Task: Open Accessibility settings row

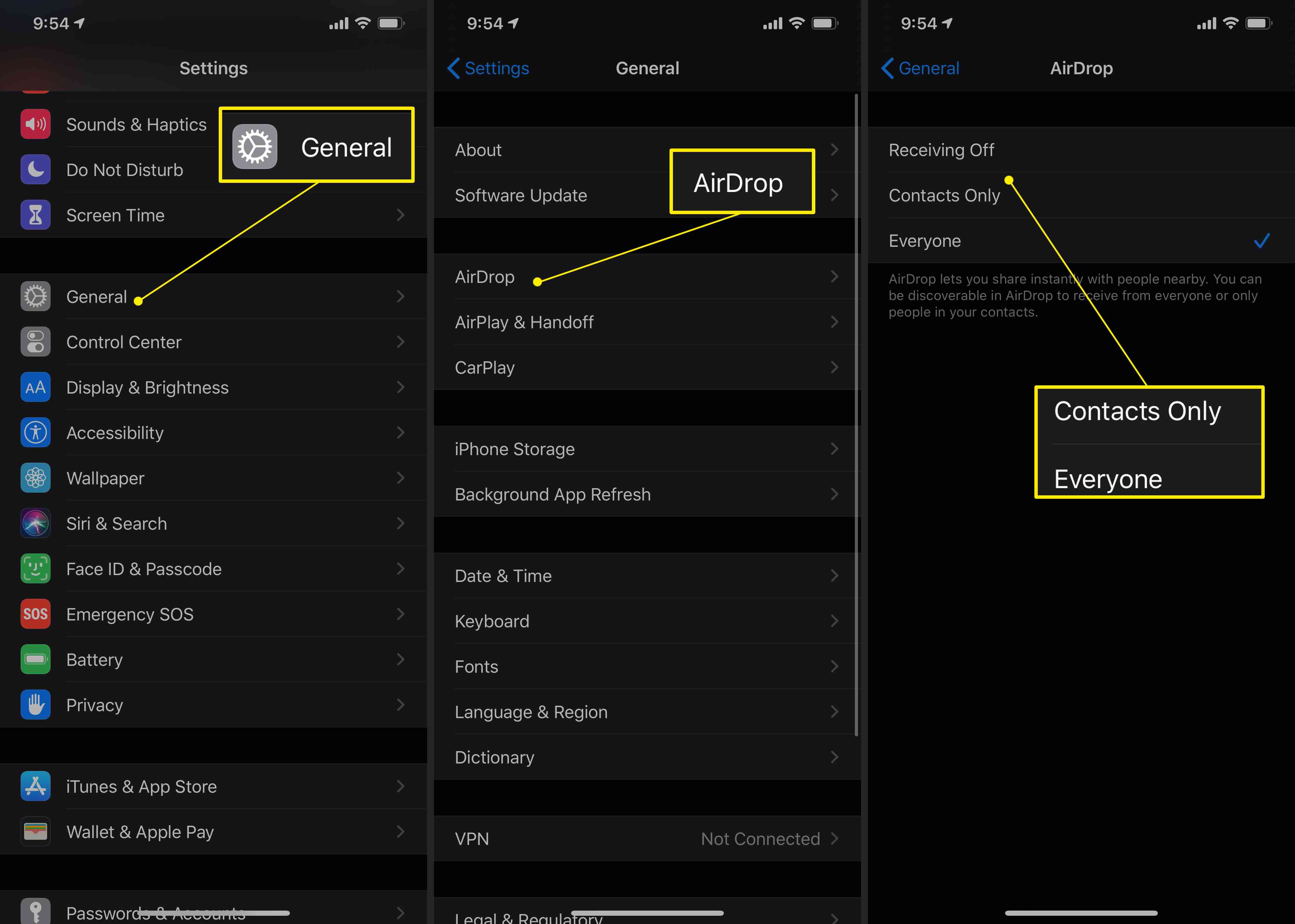Action: (x=214, y=432)
